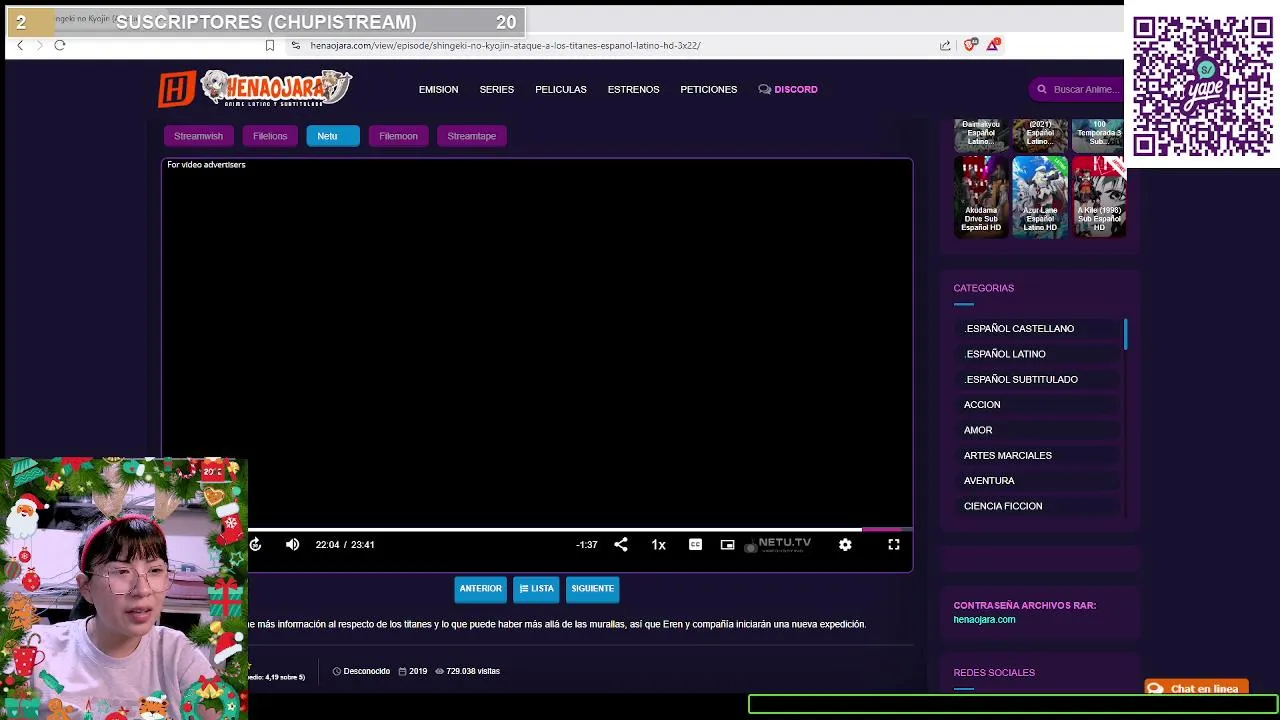Change playback speed via 1x control
The height and width of the screenshot is (720, 1280).
pos(658,545)
